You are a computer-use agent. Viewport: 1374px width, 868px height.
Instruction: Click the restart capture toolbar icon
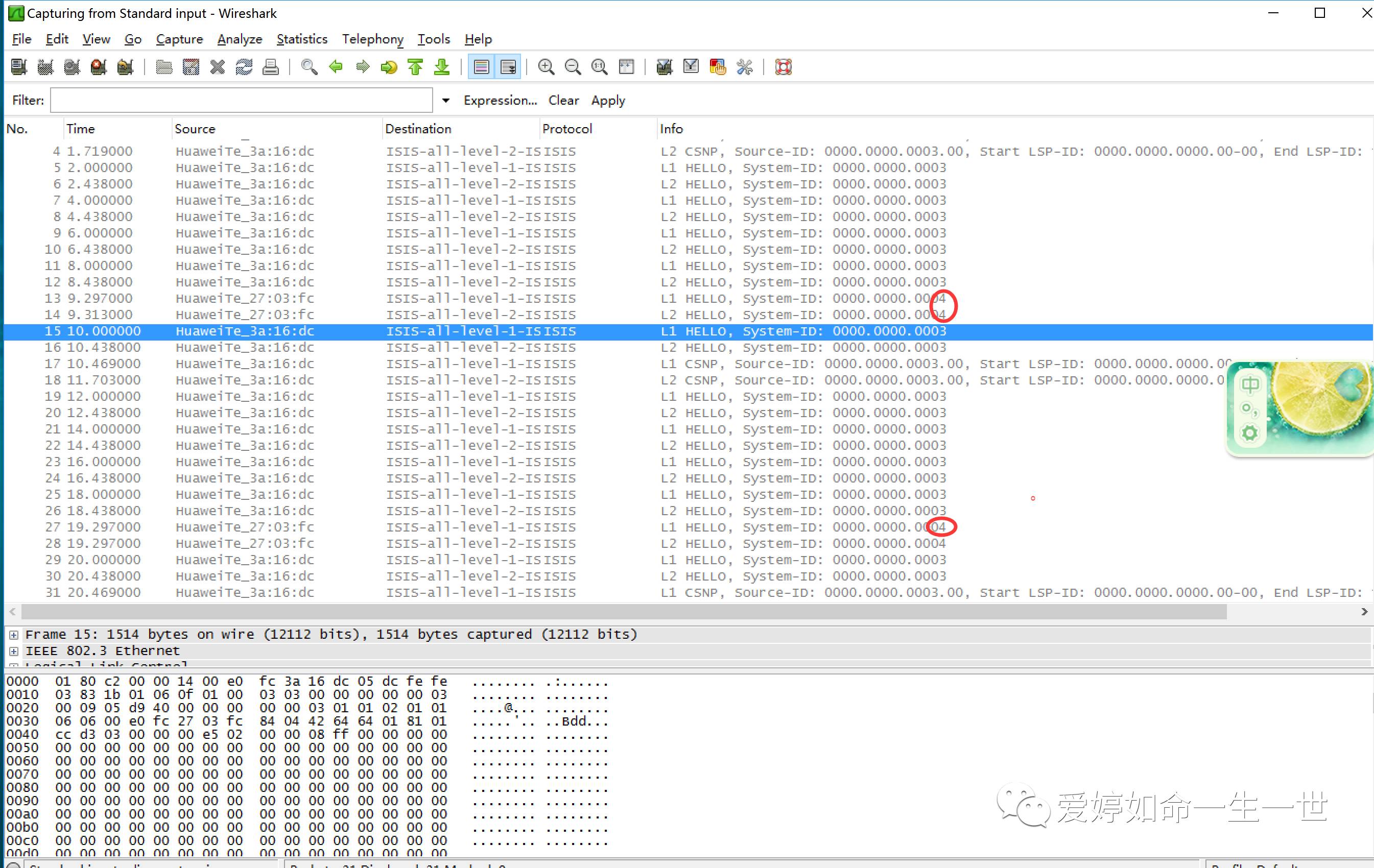coord(125,67)
